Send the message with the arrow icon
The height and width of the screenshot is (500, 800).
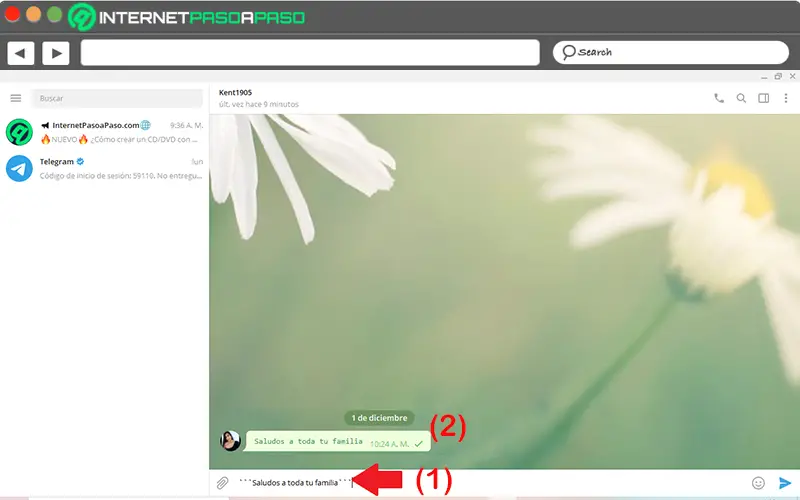point(785,483)
